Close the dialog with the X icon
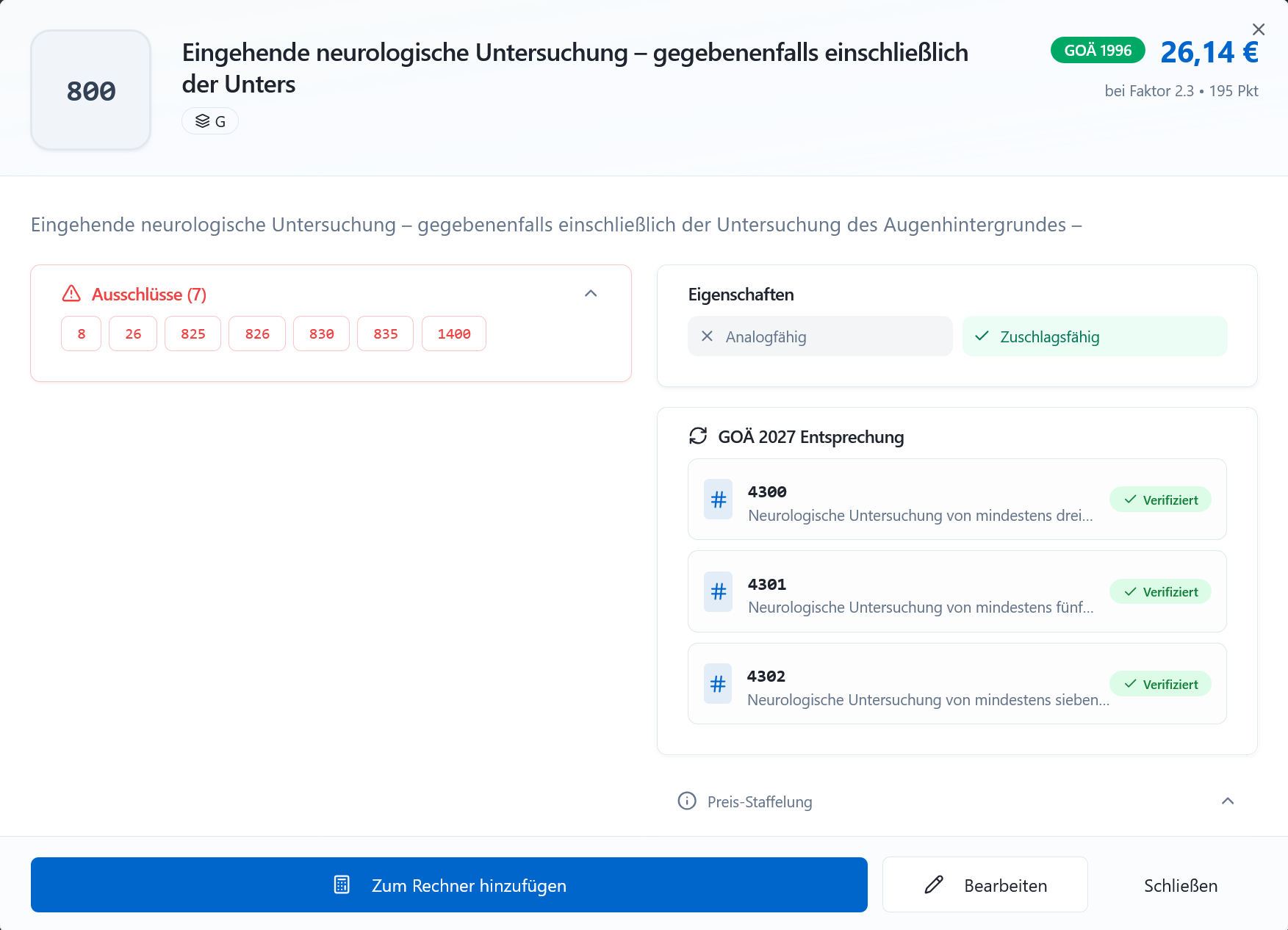The image size is (1288, 930). coord(1258,29)
